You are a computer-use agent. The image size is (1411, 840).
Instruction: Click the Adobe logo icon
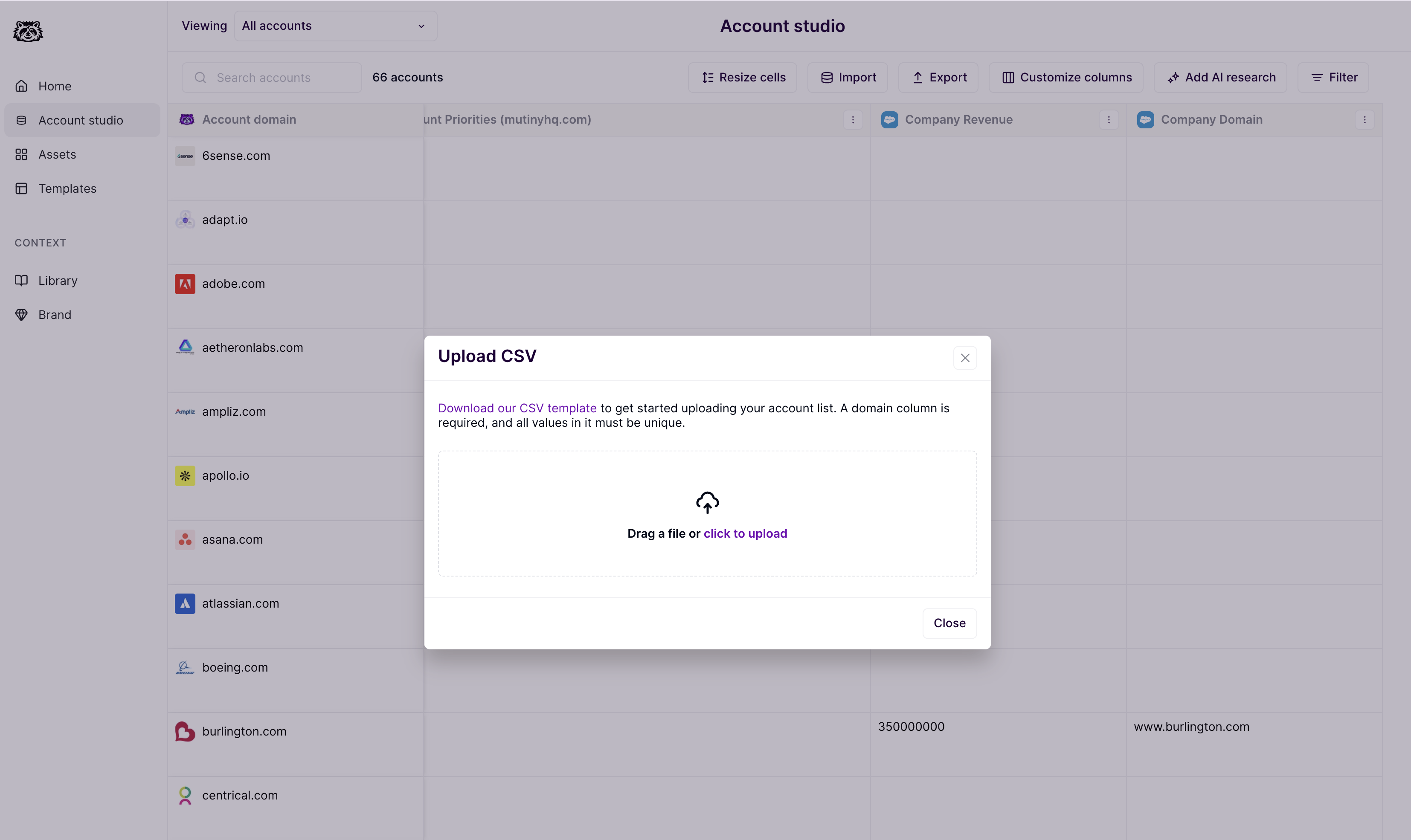click(x=185, y=284)
